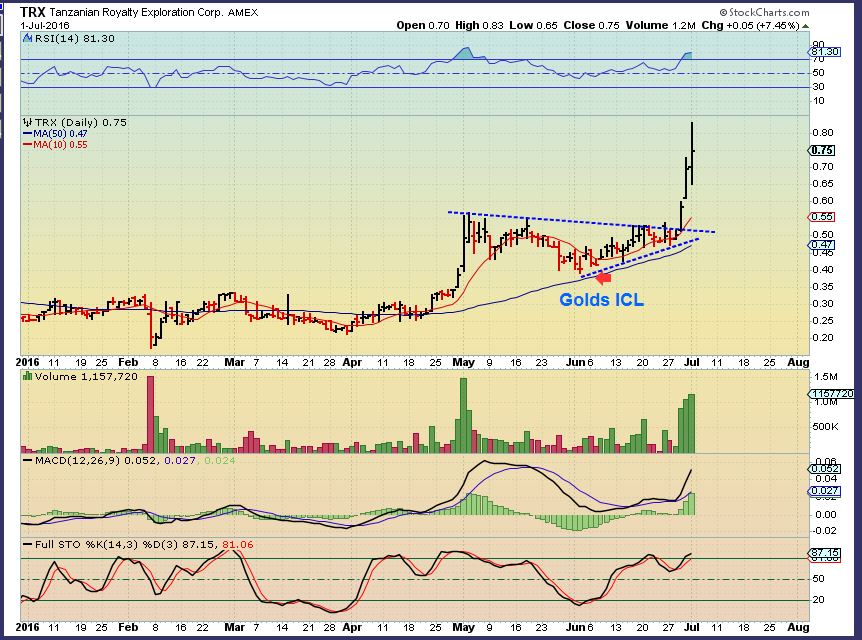Click the MA(50) 0.47 legend entry
Image resolution: width=862 pixels, height=640 pixels.
click(60, 134)
